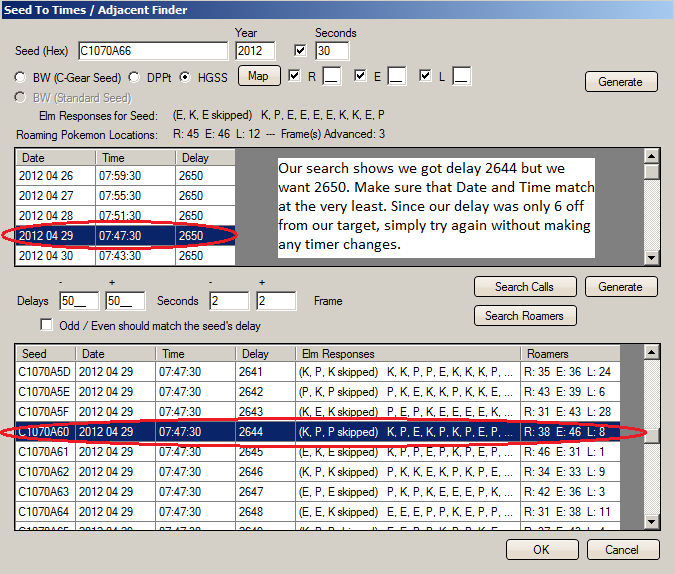Select seed row C1070A63
This screenshot has width=675, height=574.
tap(318, 492)
